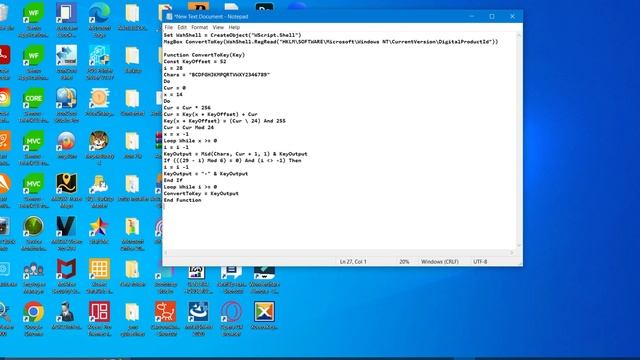
Task: Place cursor in line 'End Function'
Action: click(182, 200)
